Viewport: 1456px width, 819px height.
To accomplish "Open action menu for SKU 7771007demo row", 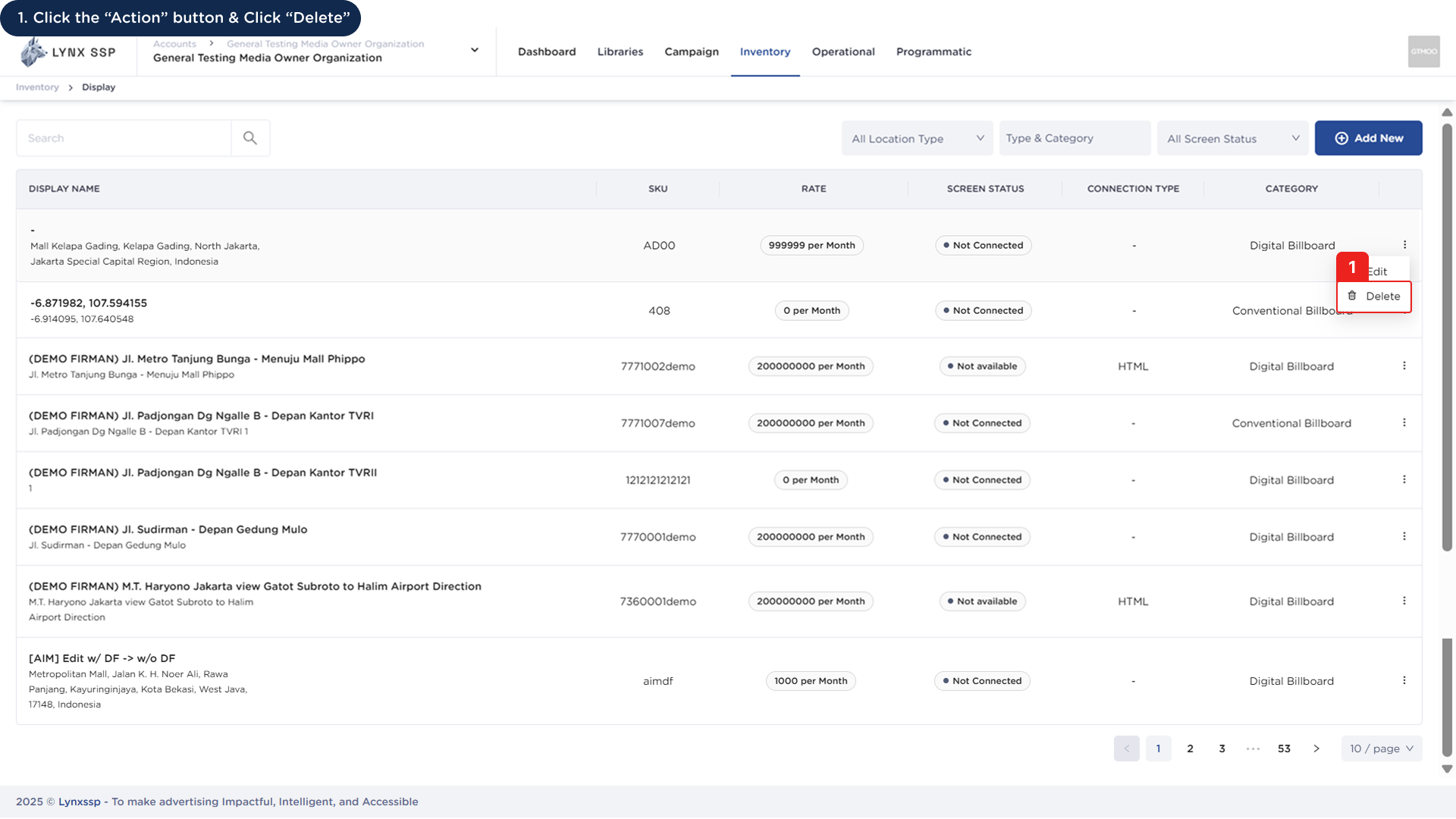I will 1404,422.
